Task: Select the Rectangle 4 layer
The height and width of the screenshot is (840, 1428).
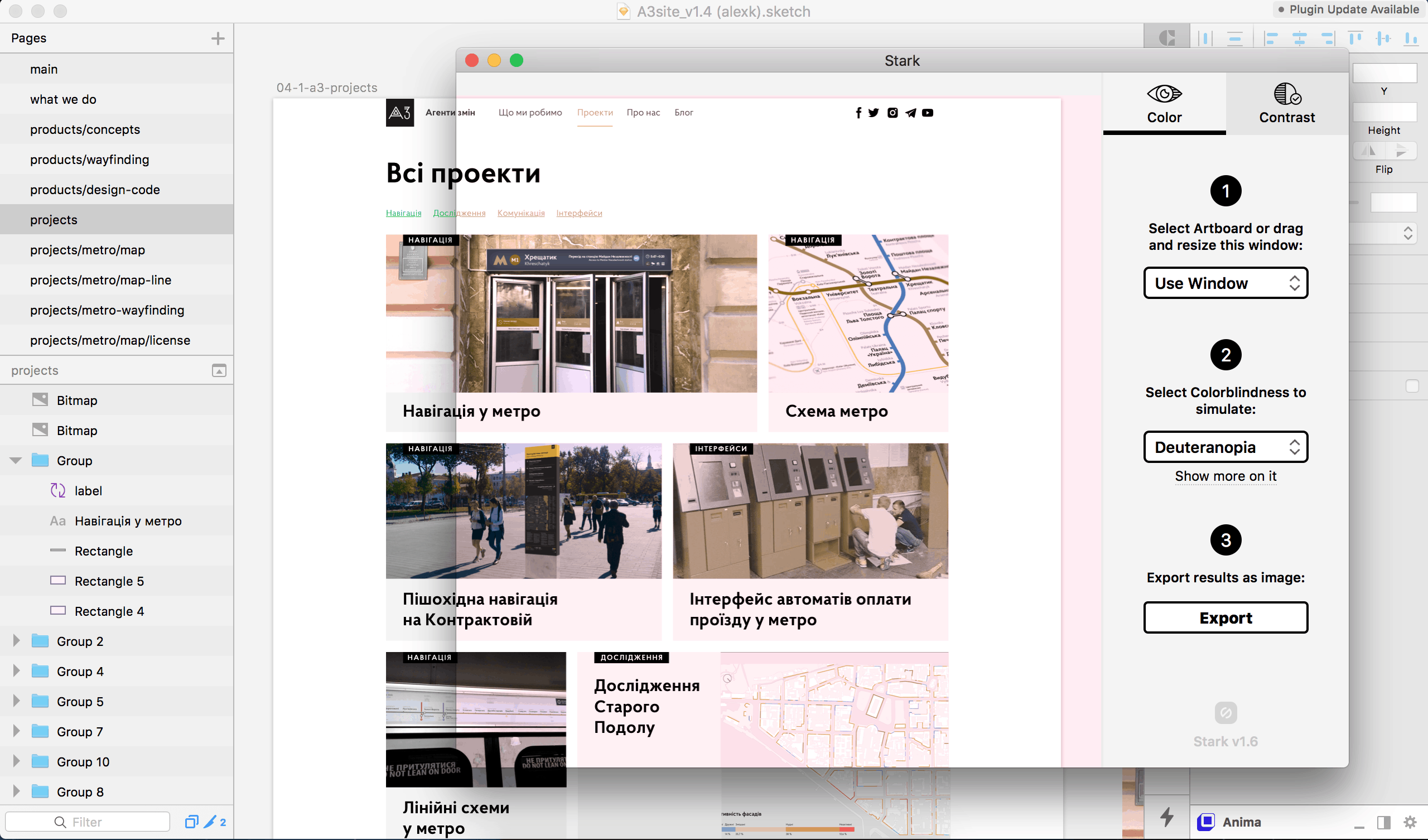Action: 117,610
